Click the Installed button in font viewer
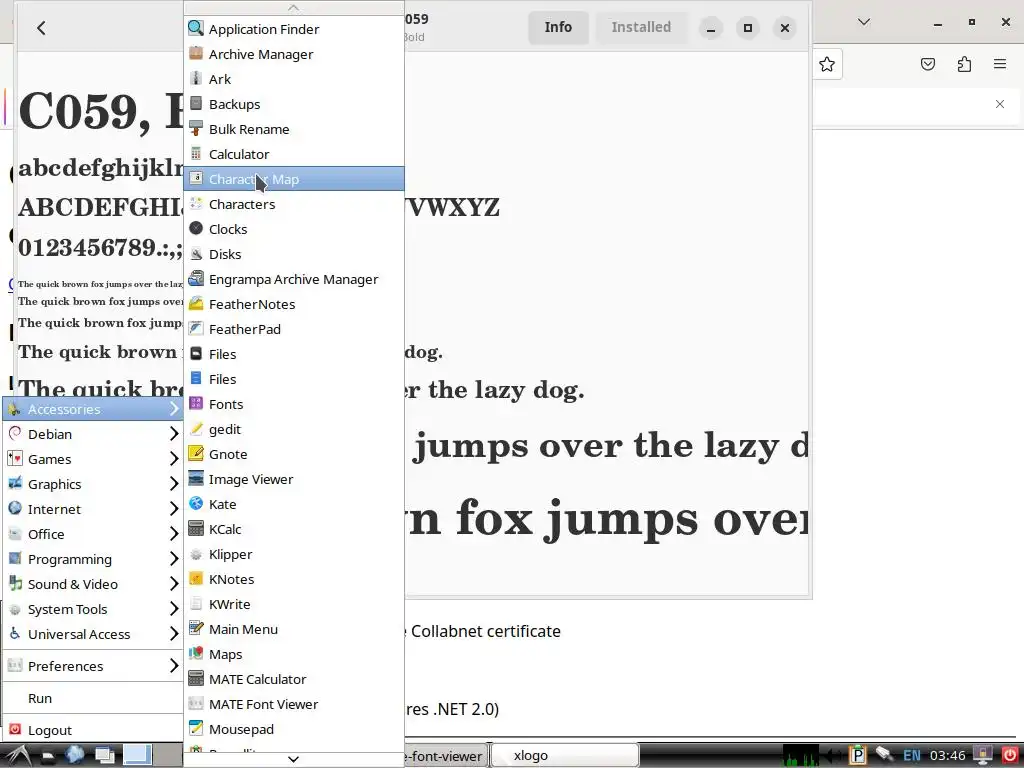Image resolution: width=1024 pixels, height=768 pixels. coord(641,27)
